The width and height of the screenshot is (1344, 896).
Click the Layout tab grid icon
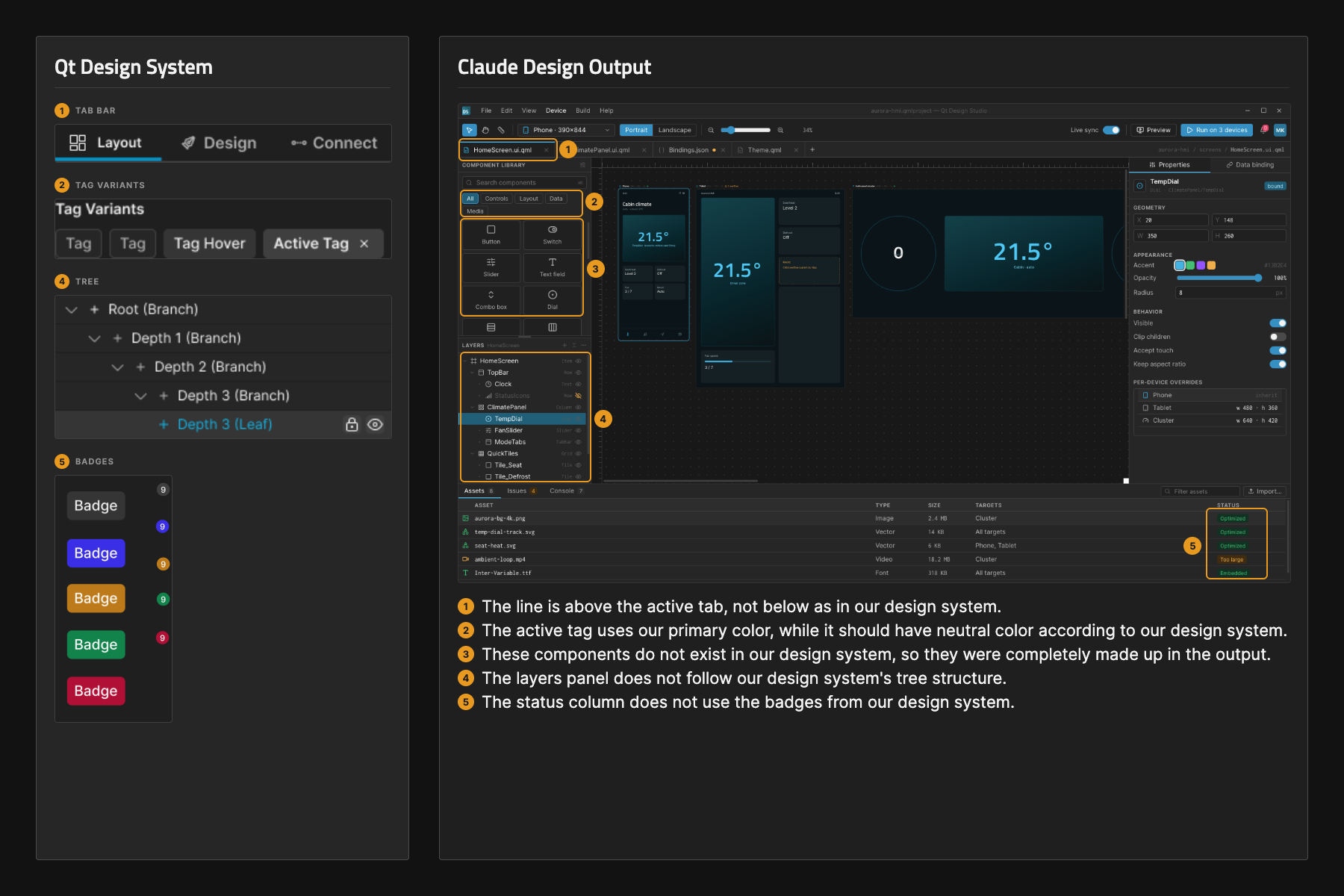[78, 143]
